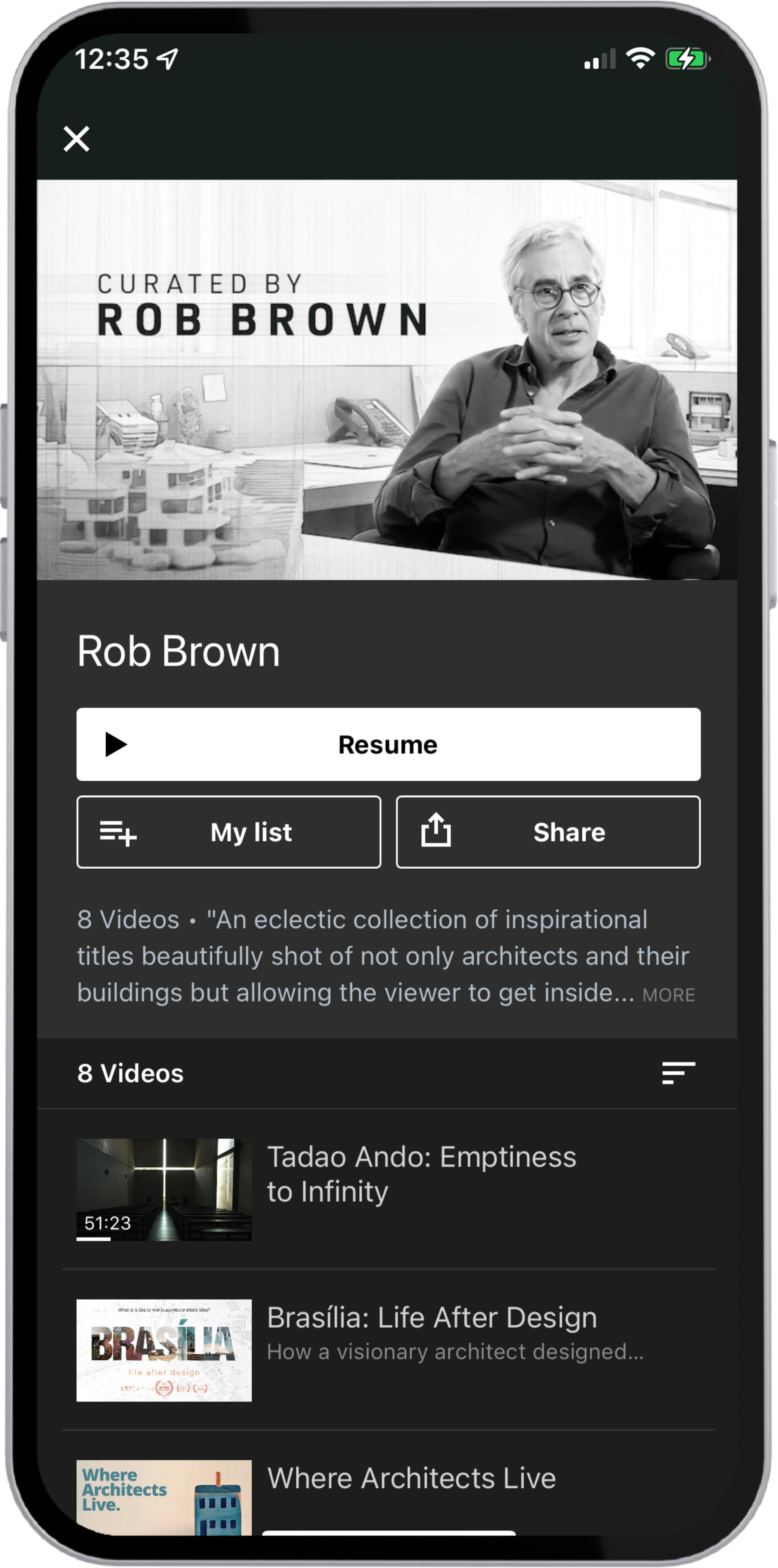This screenshot has height=1568, width=778.
Task: Tap the Curated by Rob Brown banner
Action: [x=386, y=379]
